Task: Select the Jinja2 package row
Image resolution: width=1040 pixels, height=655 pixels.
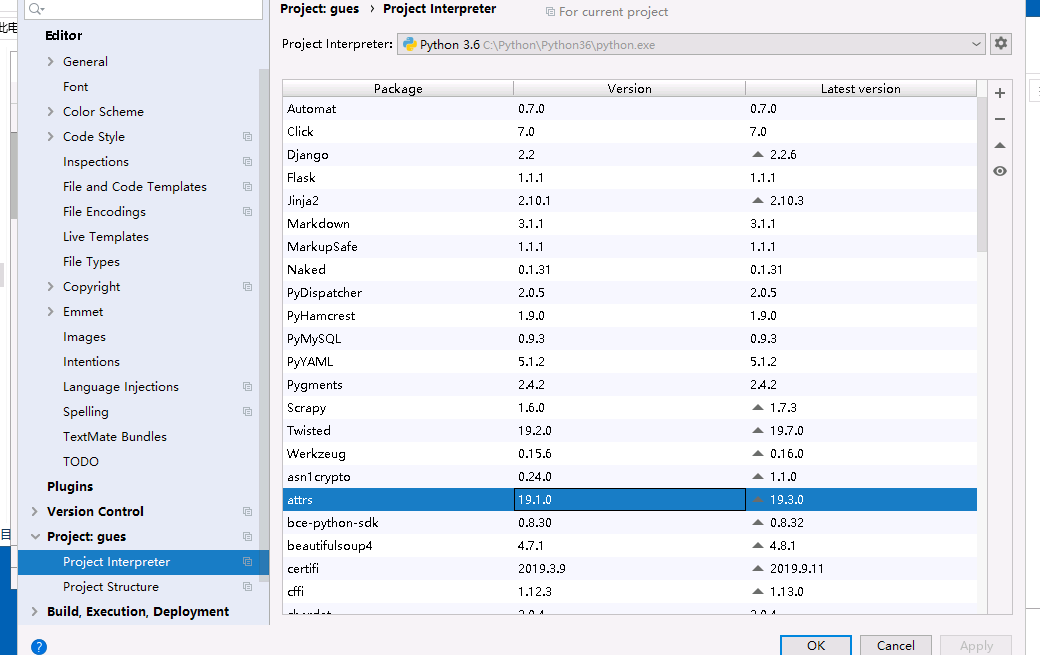Action: click(629, 200)
